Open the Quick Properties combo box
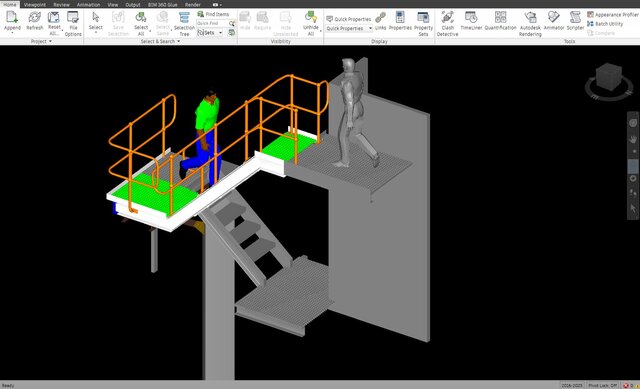 click(349, 29)
